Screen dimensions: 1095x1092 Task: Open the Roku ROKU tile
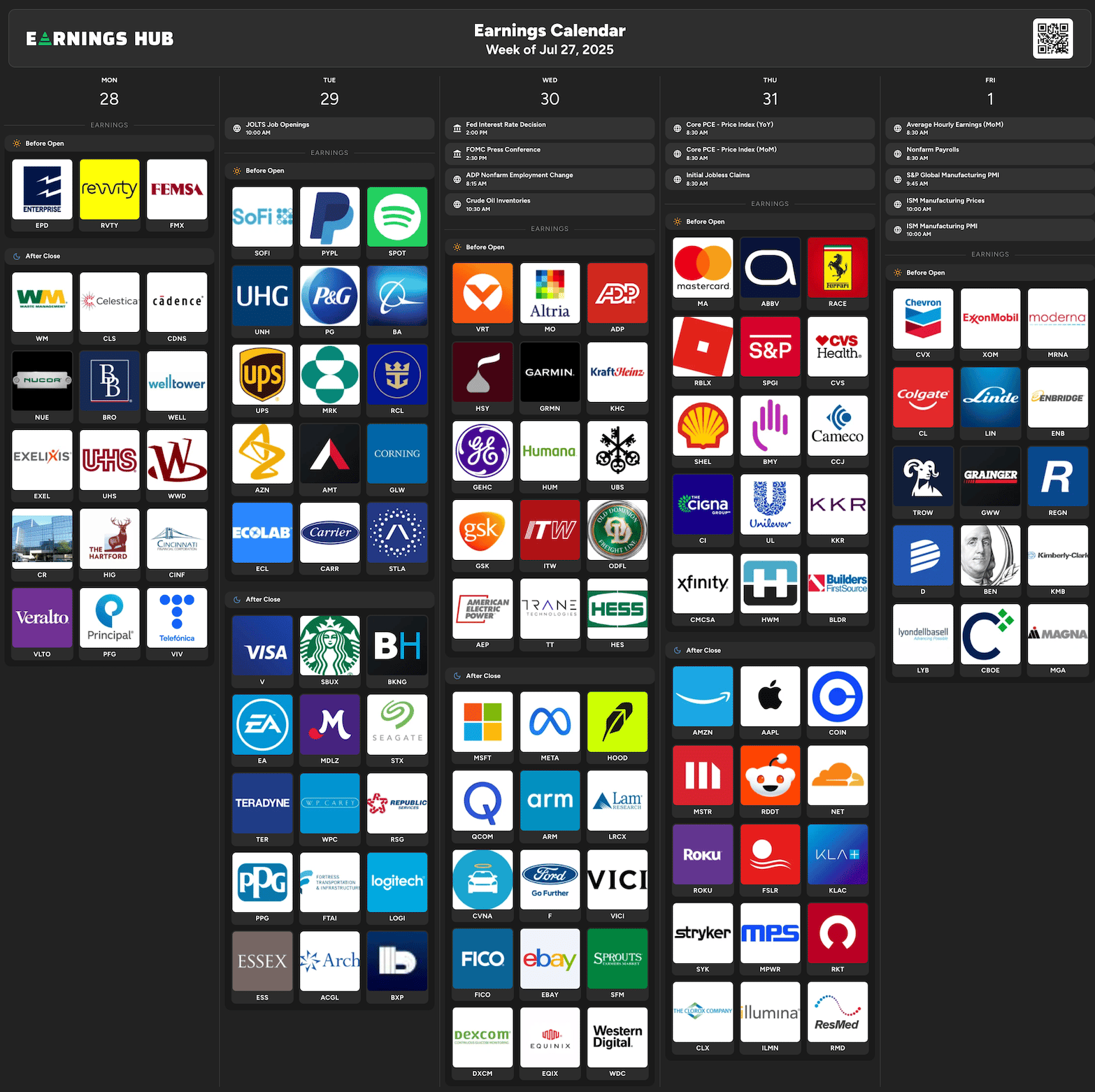(x=703, y=860)
